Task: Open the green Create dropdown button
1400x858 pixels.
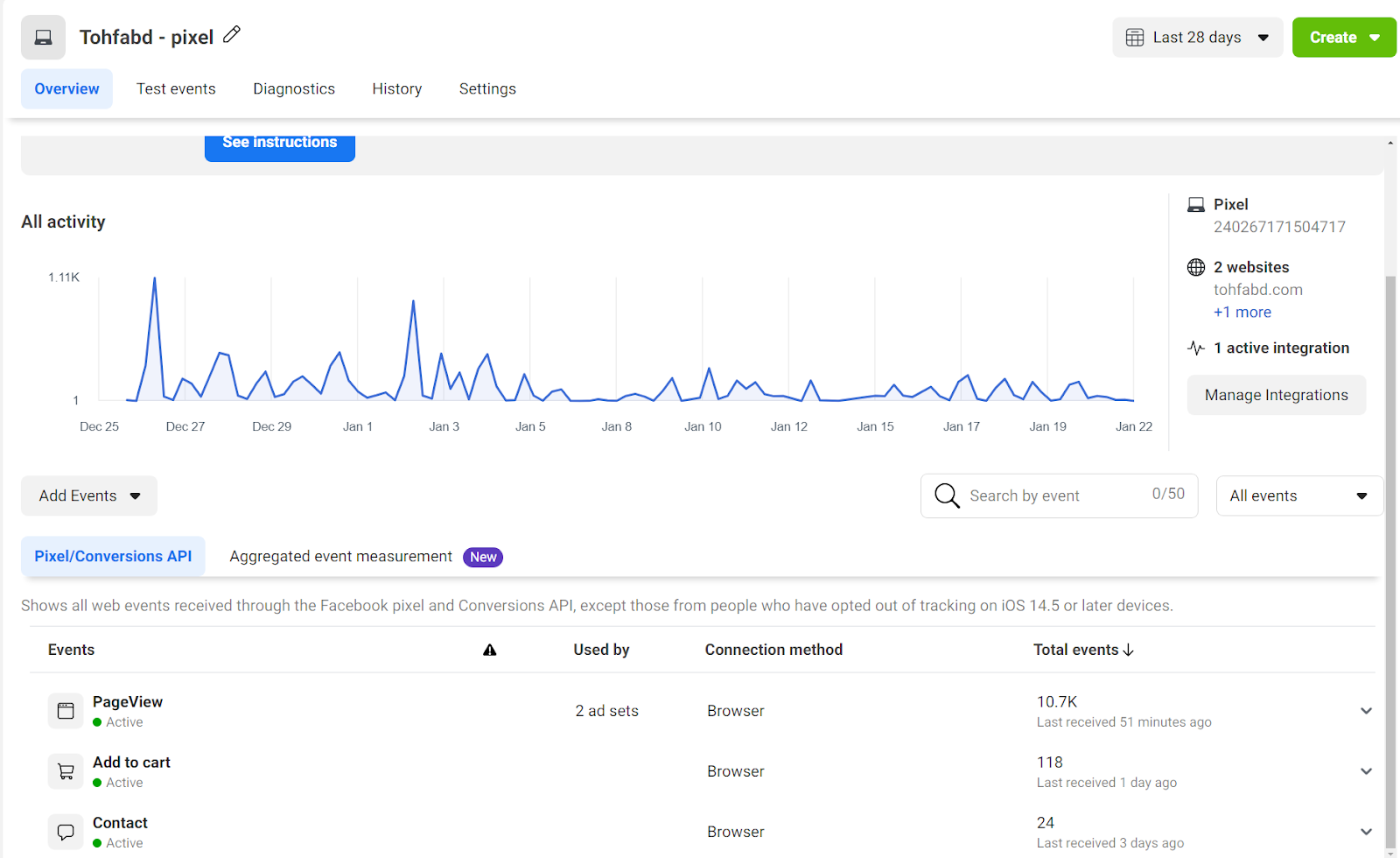Action: tap(1344, 38)
